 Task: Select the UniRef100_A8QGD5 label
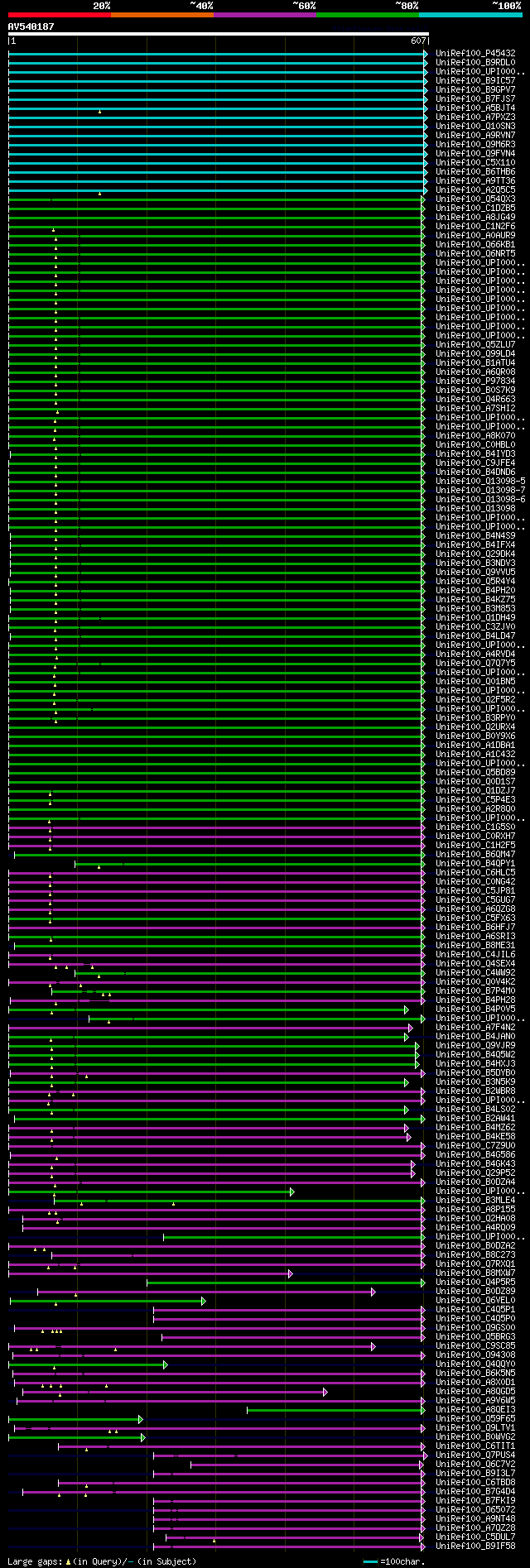[x=475, y=1391]
